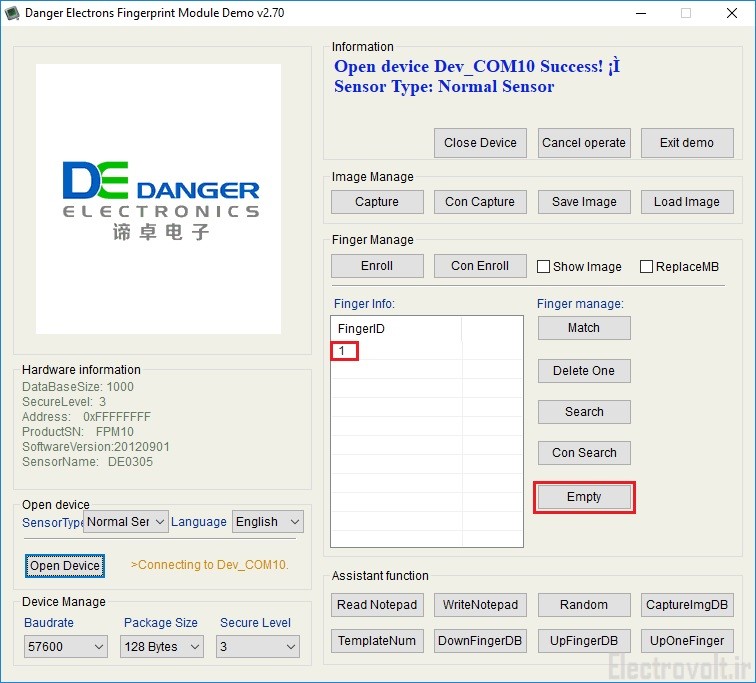This screenshot has width=756, height=683.
Task: Capture a fingerprint image
Action: coord(377,201)
